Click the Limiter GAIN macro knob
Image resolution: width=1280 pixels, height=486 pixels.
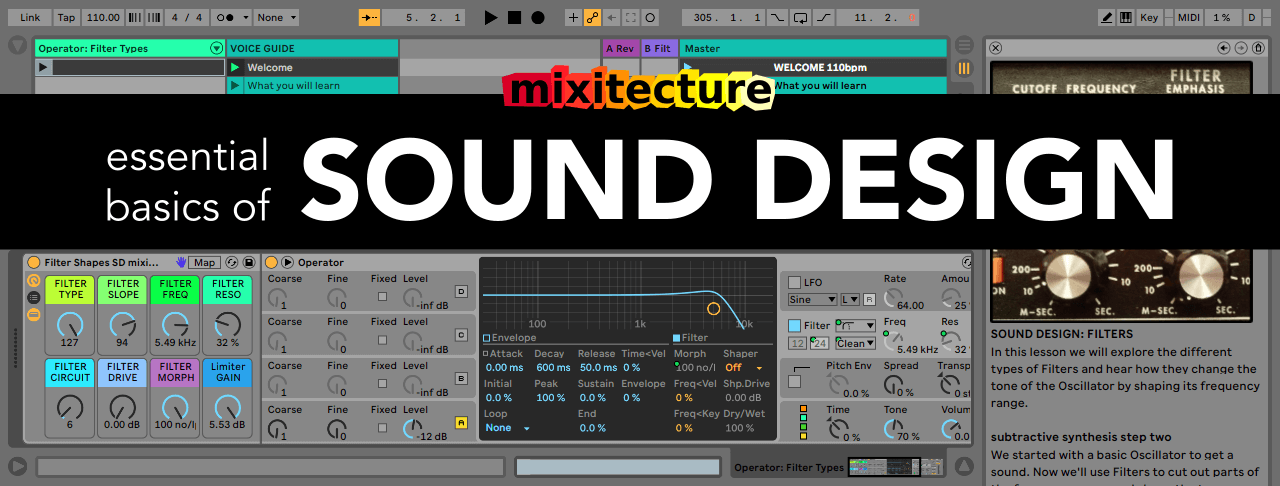pyautogui.click(x=227, y=407)
